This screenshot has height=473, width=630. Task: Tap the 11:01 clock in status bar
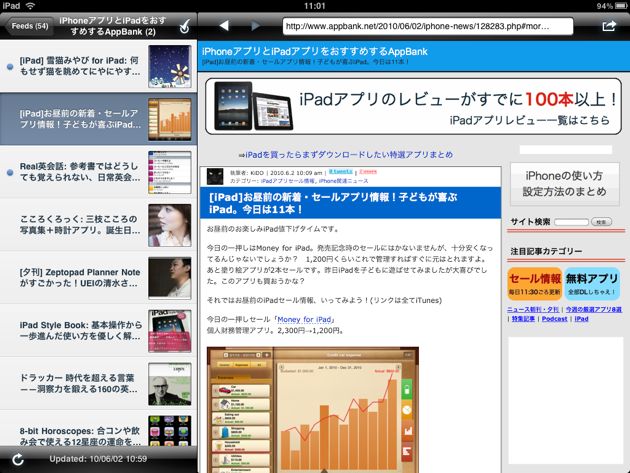point(315,6)
